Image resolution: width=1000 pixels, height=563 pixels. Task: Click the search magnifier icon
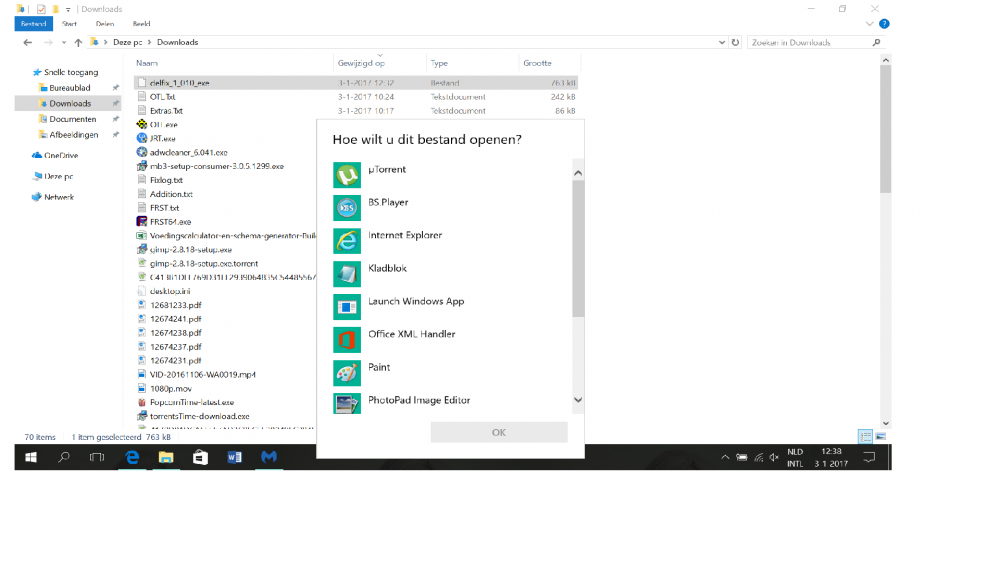pyautogui.click(x=877, y=42)
